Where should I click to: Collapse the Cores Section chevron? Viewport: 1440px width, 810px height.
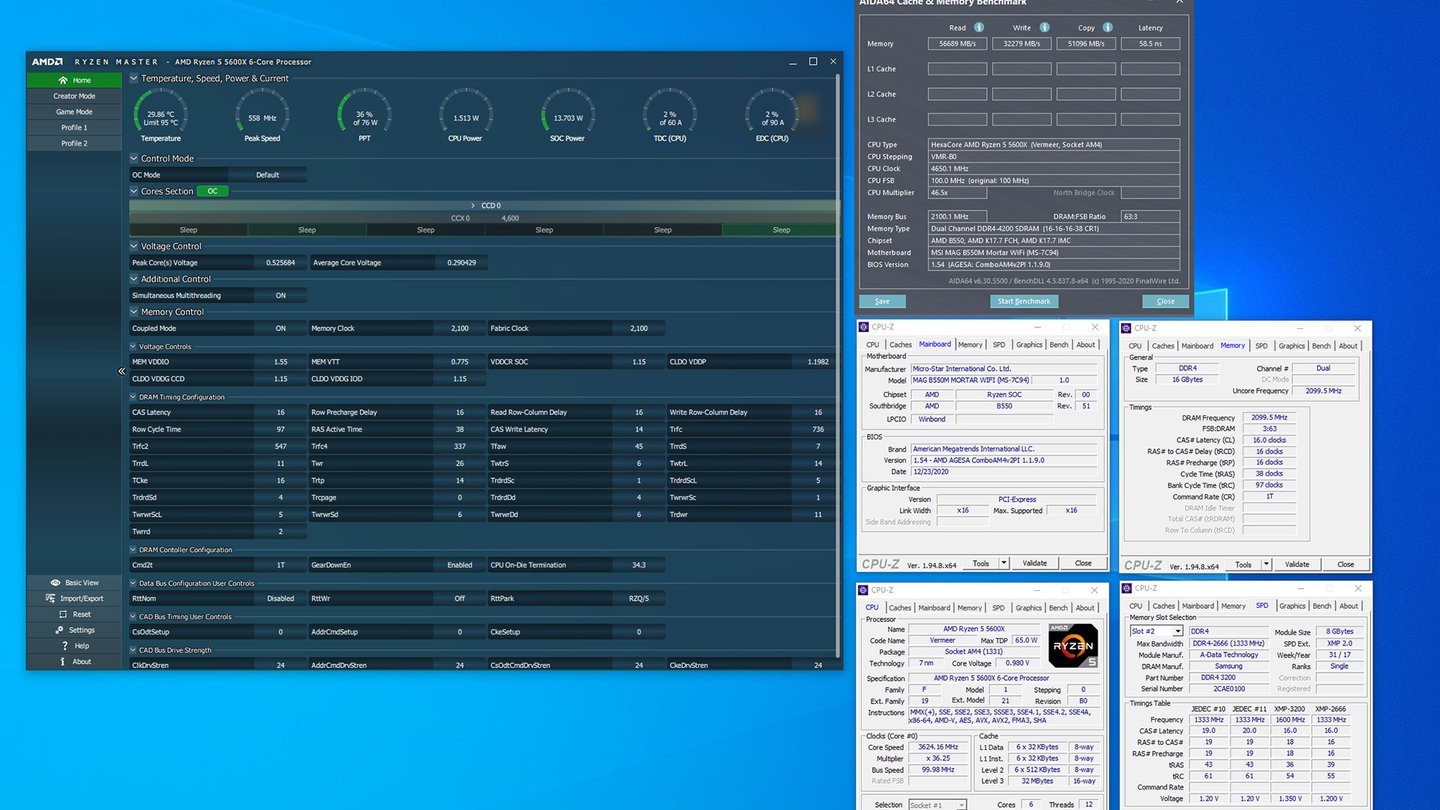click(x=134, y=191)
